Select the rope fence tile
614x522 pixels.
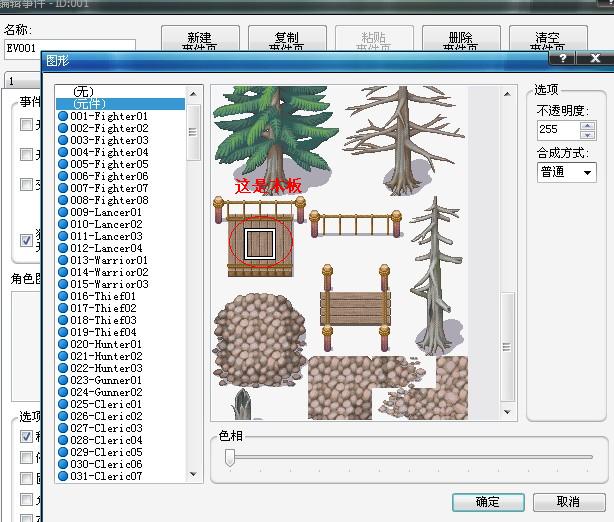356,224
